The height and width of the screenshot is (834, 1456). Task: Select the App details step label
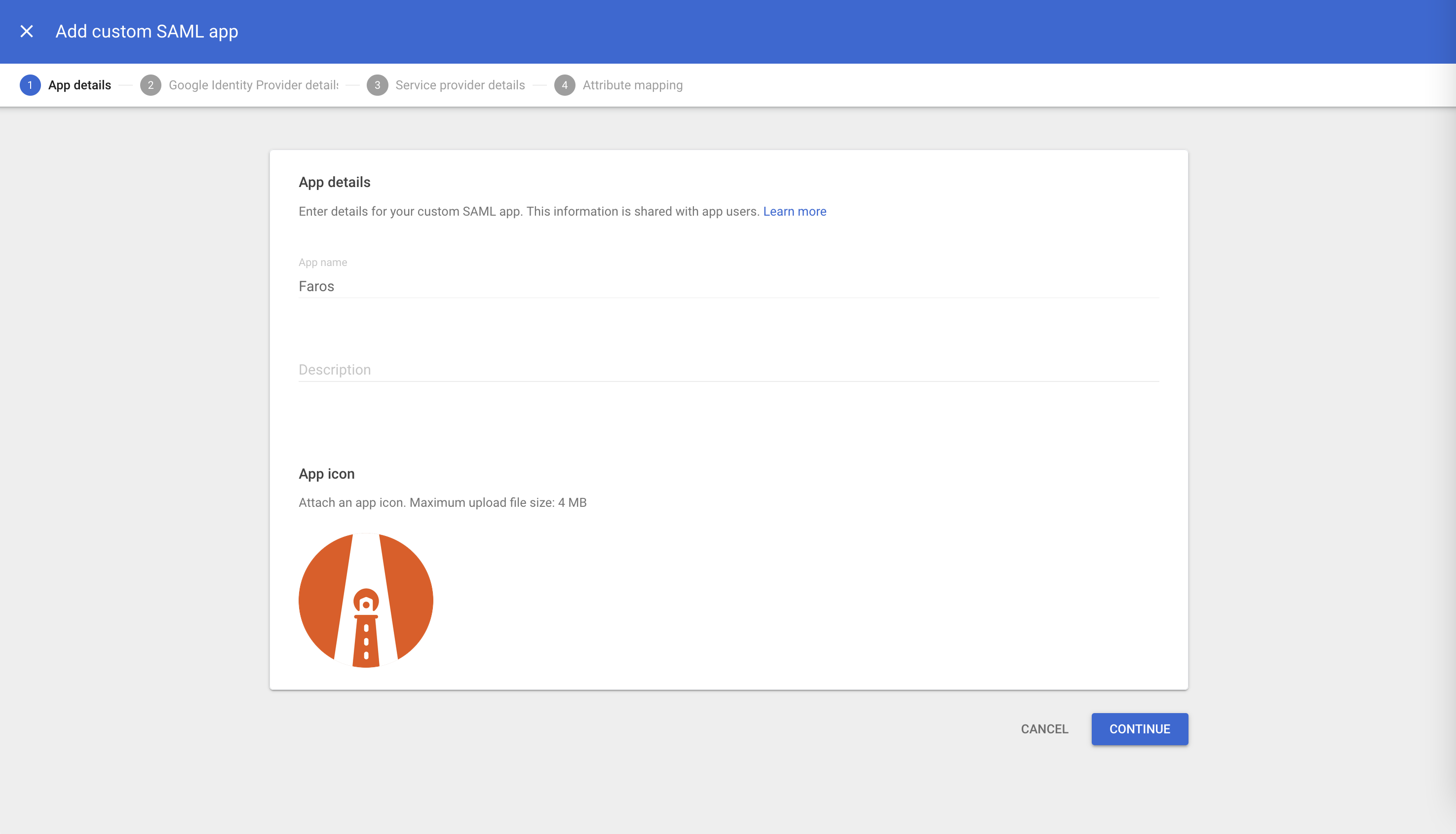pos(79,85)
